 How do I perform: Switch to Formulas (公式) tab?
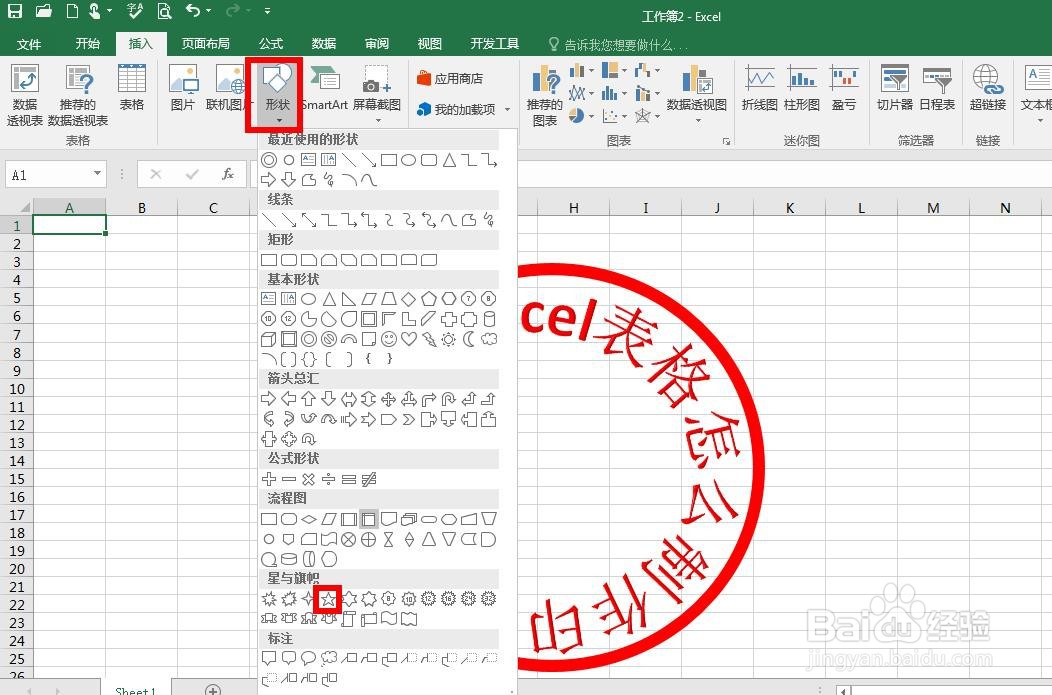click(x=271, y=44)
